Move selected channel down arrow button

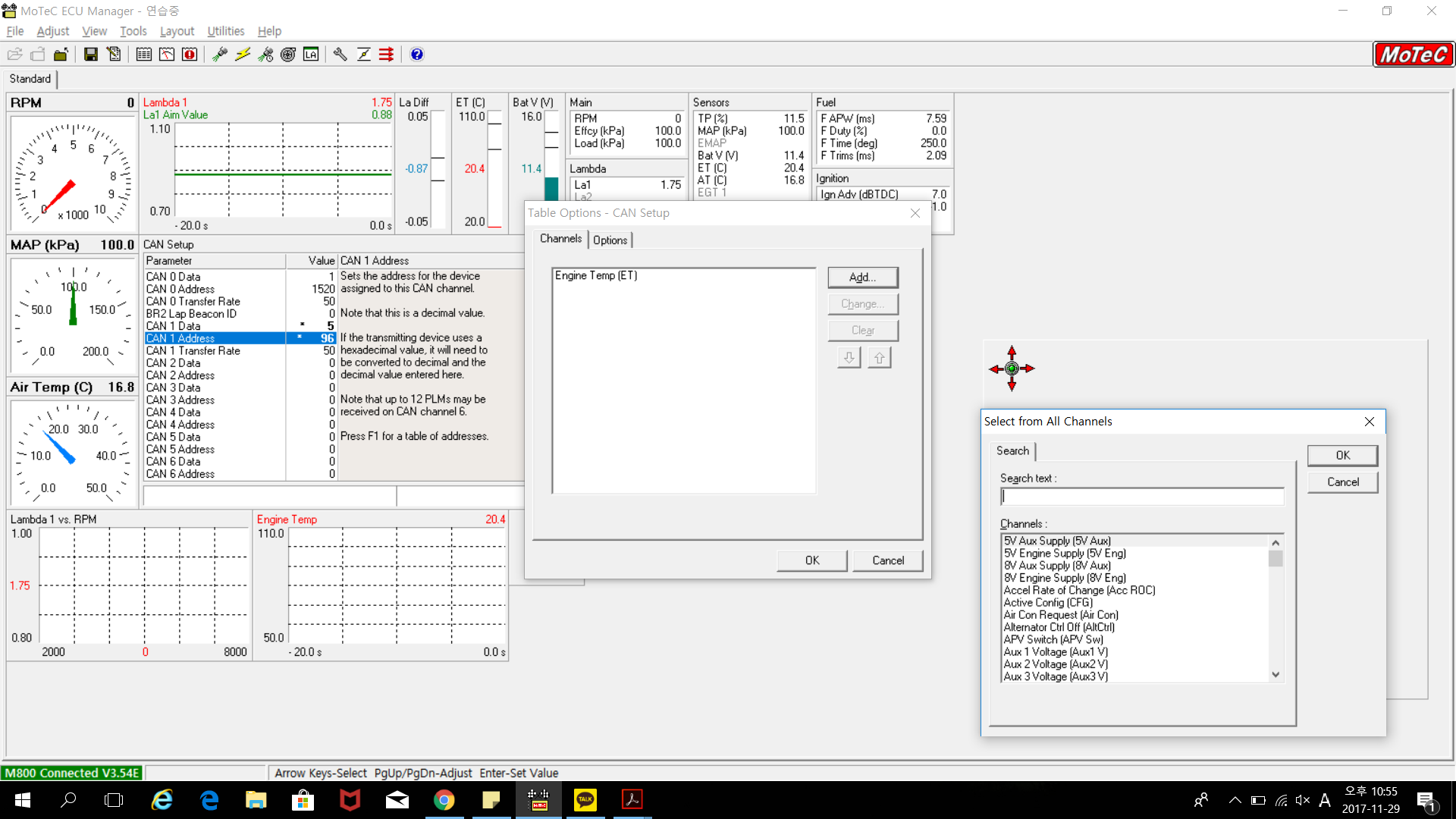pyautogui.click(x=849, y=357)
